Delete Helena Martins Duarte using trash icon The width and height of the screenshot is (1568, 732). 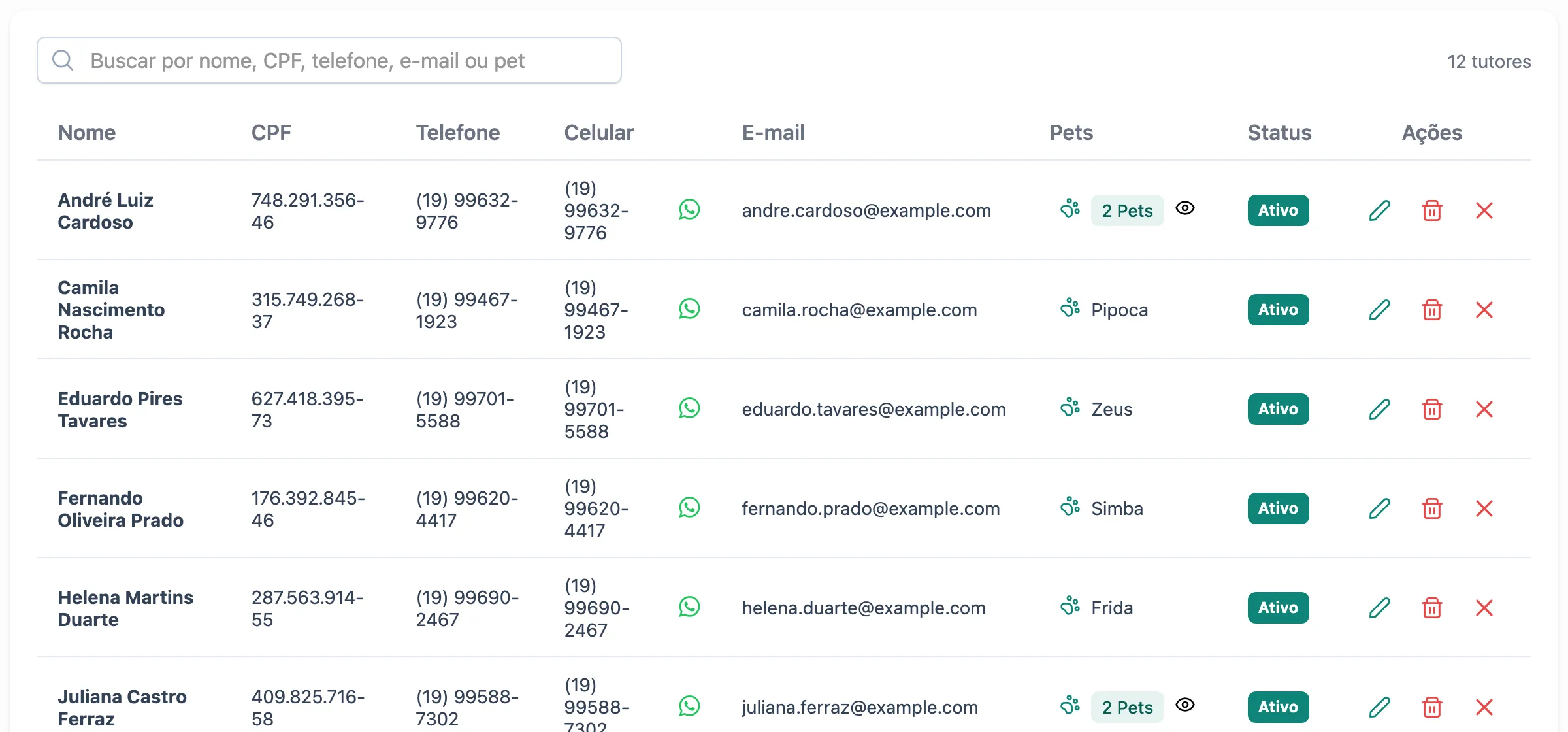point(1431,608)
